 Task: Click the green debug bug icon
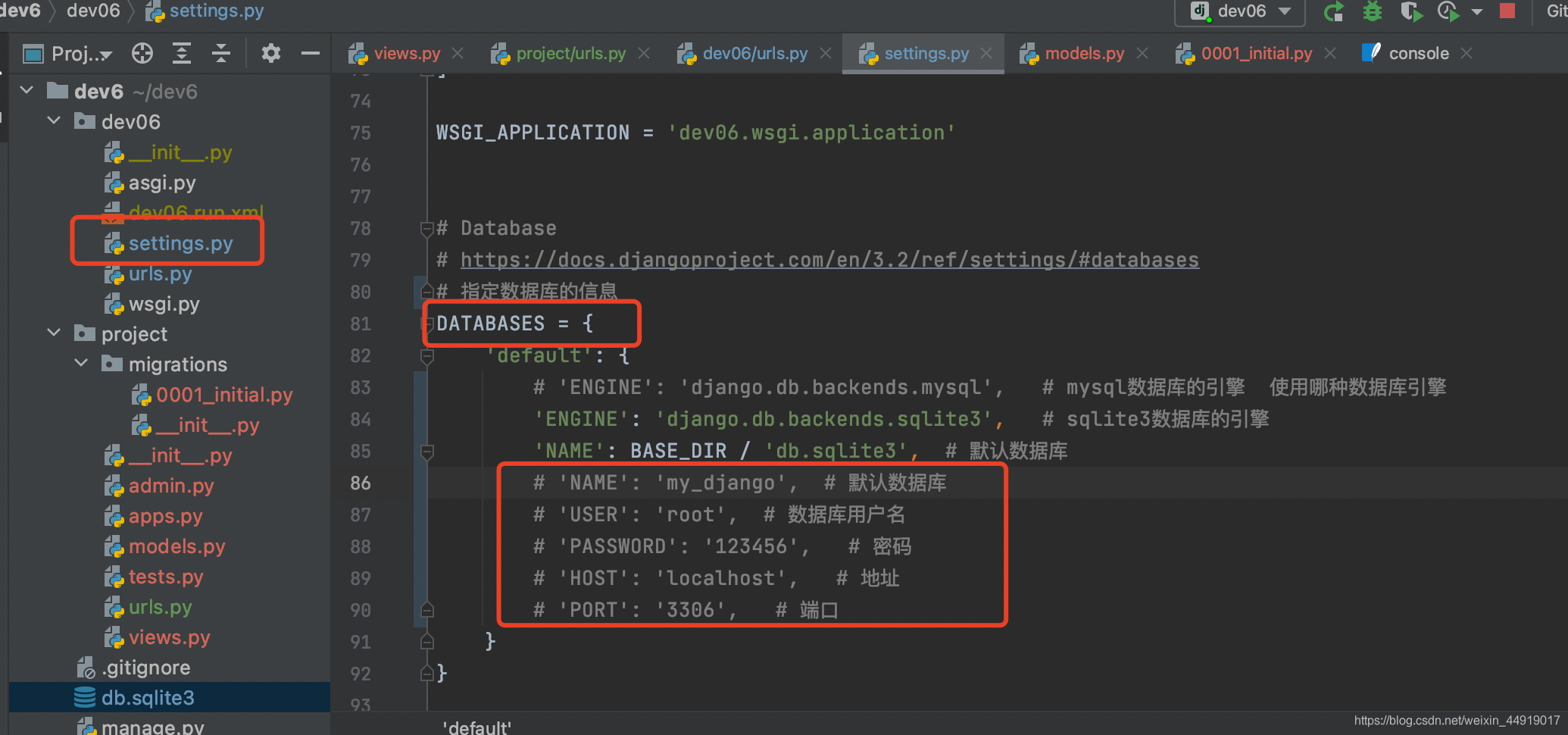[x=1373, y=11]
